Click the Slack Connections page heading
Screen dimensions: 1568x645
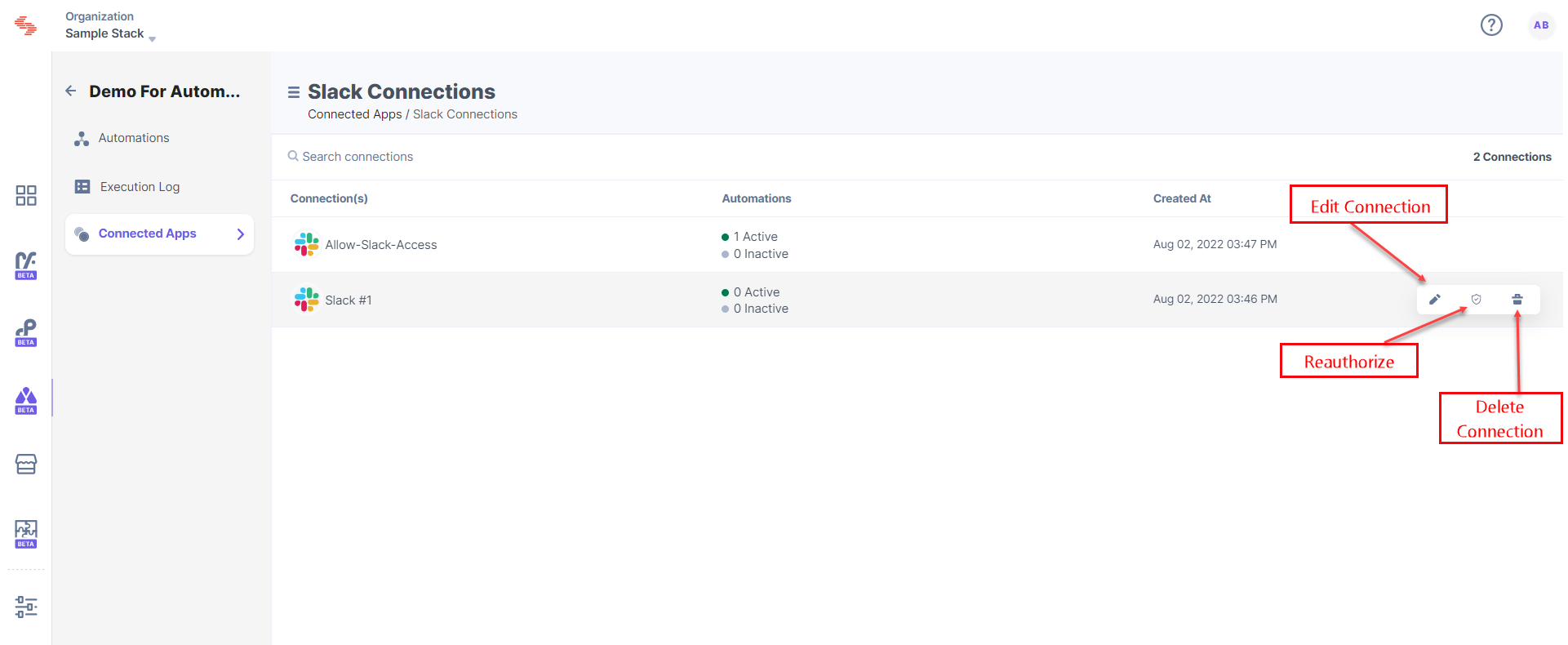(x=402, y=91)
